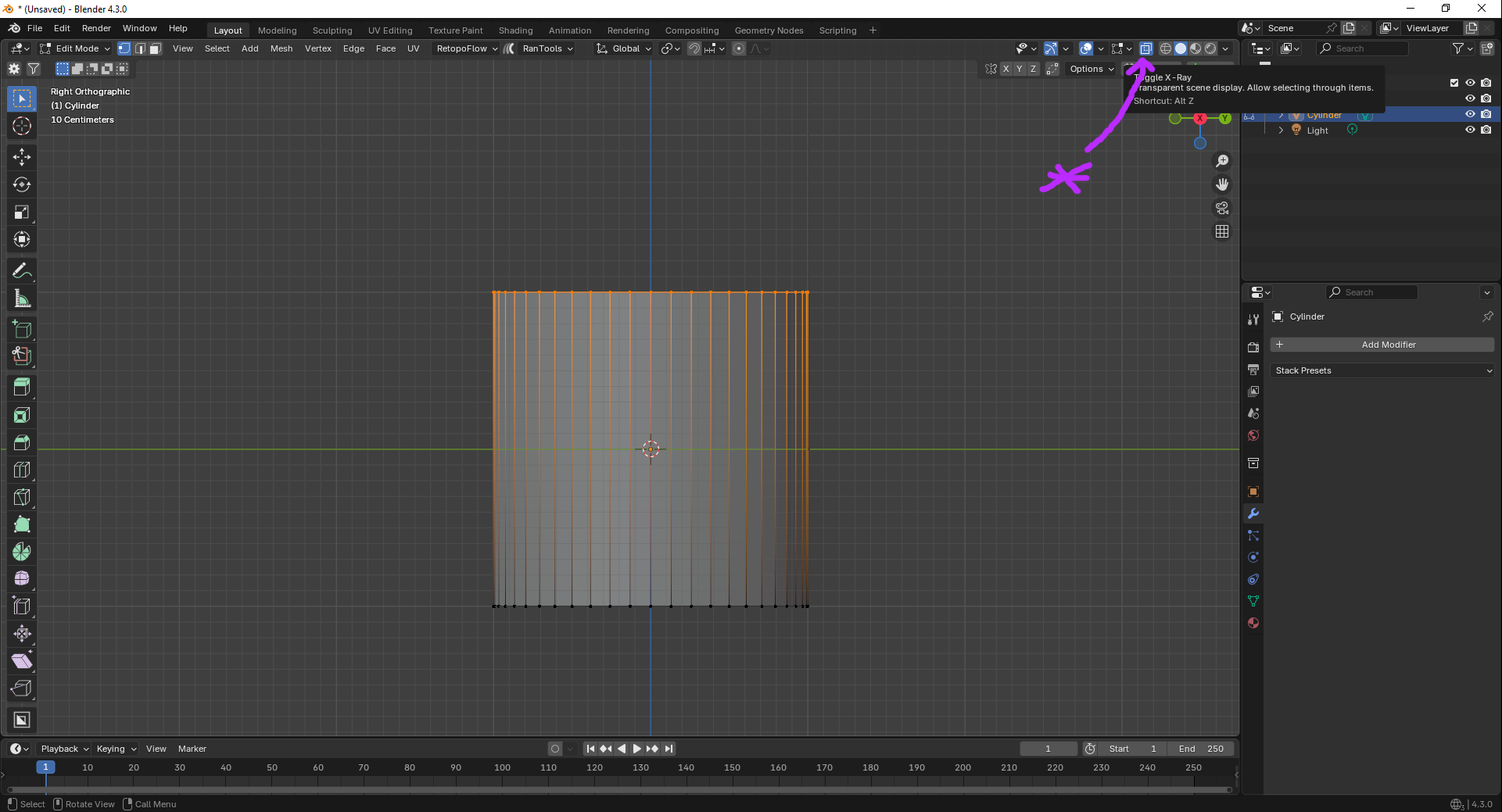Enable X axis mesh mirror

pyautogui.click(x=1006, y=69)
